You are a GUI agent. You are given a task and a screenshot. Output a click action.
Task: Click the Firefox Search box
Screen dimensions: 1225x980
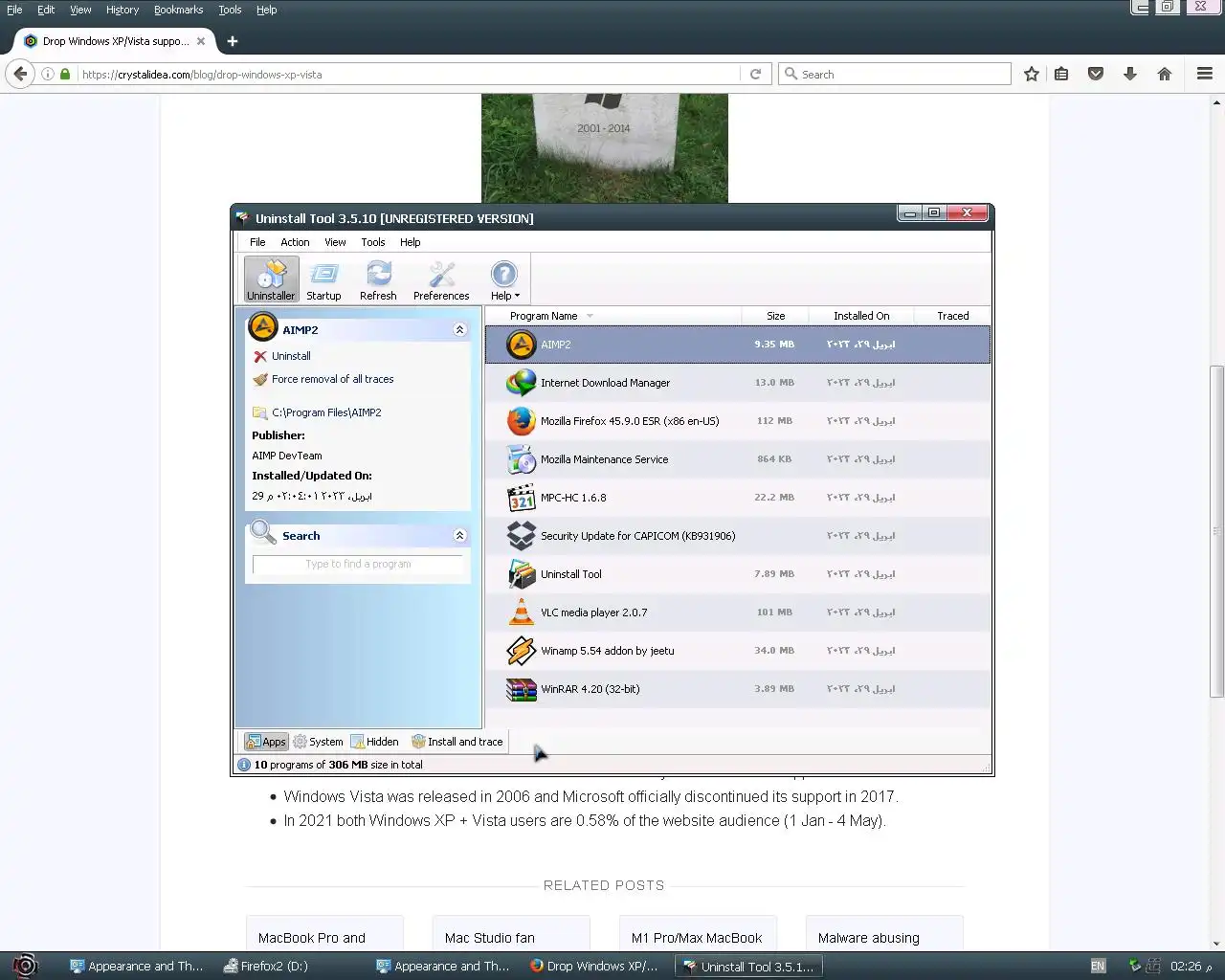pos(895,74)
